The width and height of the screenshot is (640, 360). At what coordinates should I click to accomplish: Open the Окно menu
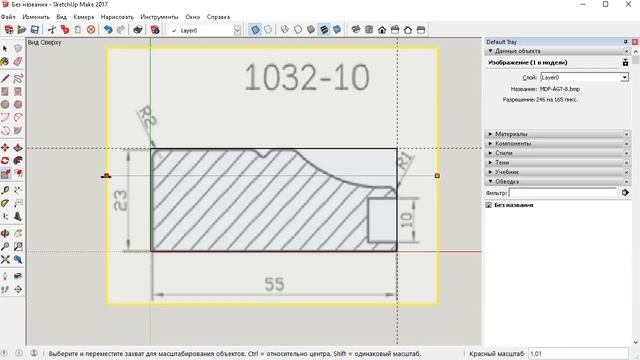(x=193, y=17)
